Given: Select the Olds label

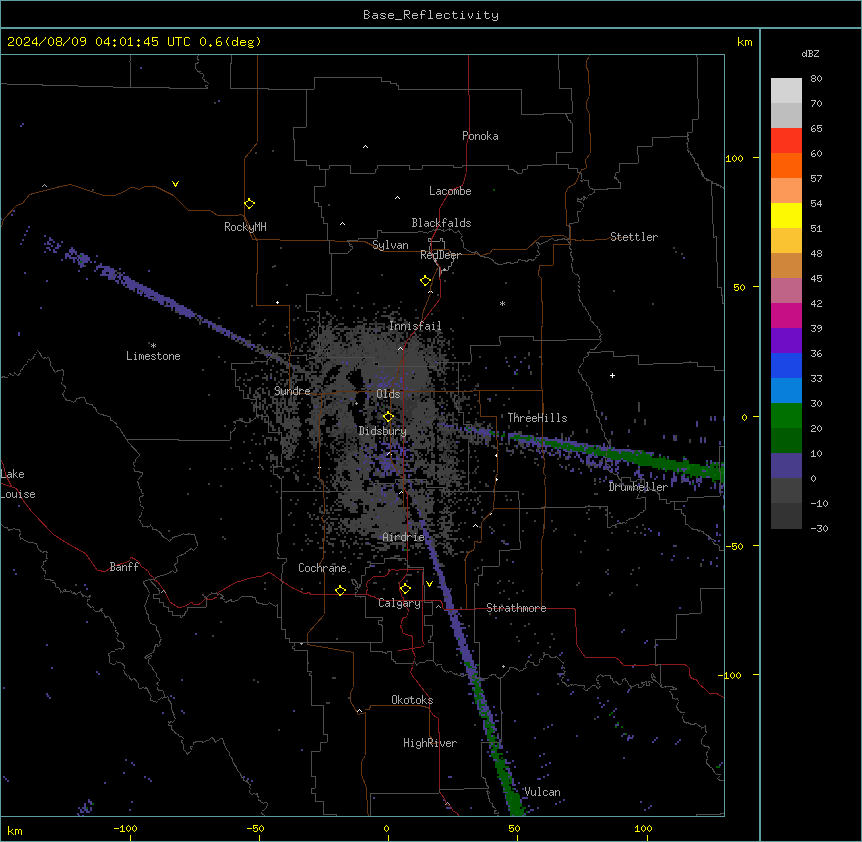Looking at the screenshot, I should pos(388,394).
